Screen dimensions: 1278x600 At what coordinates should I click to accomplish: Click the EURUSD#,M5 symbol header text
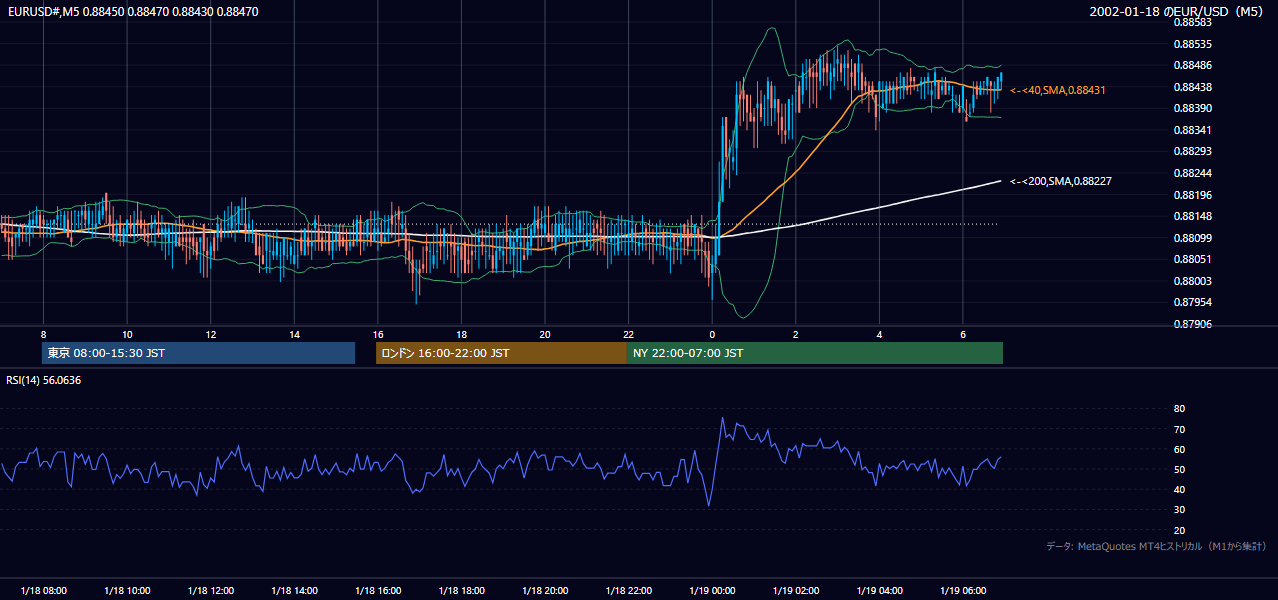pyautogui.click(x=131, y=12)
